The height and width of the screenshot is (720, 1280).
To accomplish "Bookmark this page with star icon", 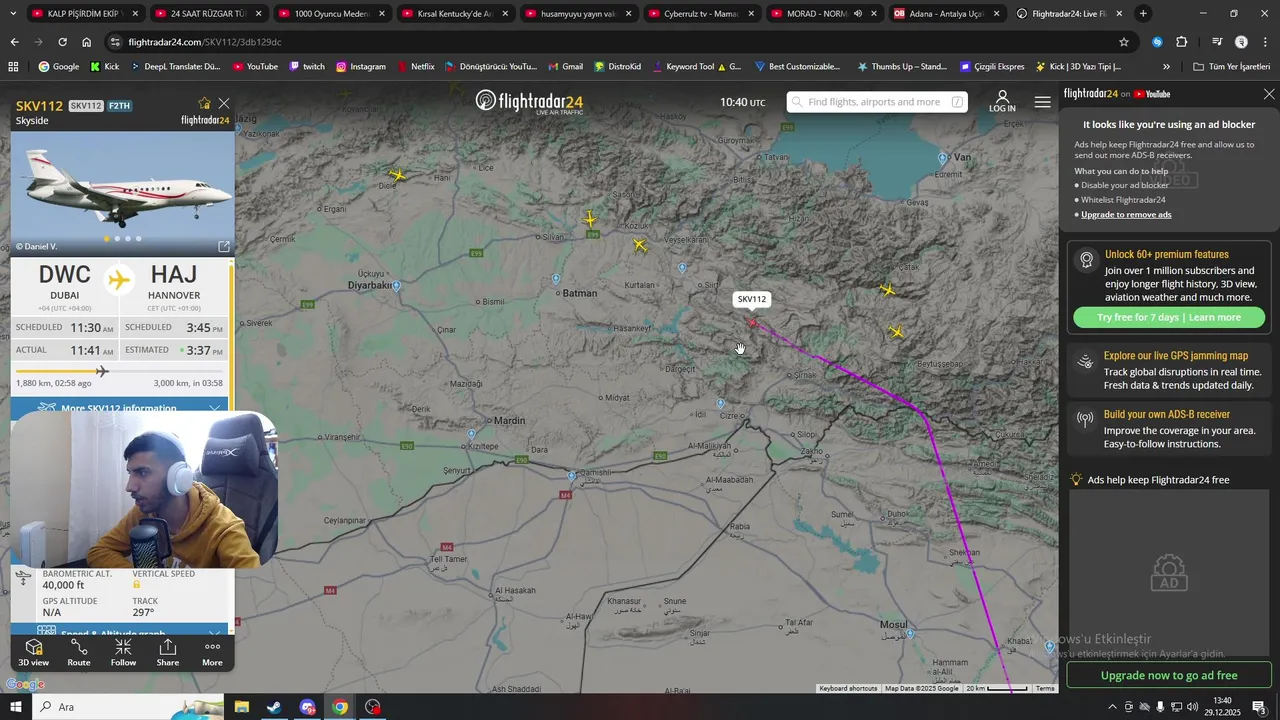I will coord(1124,42).
